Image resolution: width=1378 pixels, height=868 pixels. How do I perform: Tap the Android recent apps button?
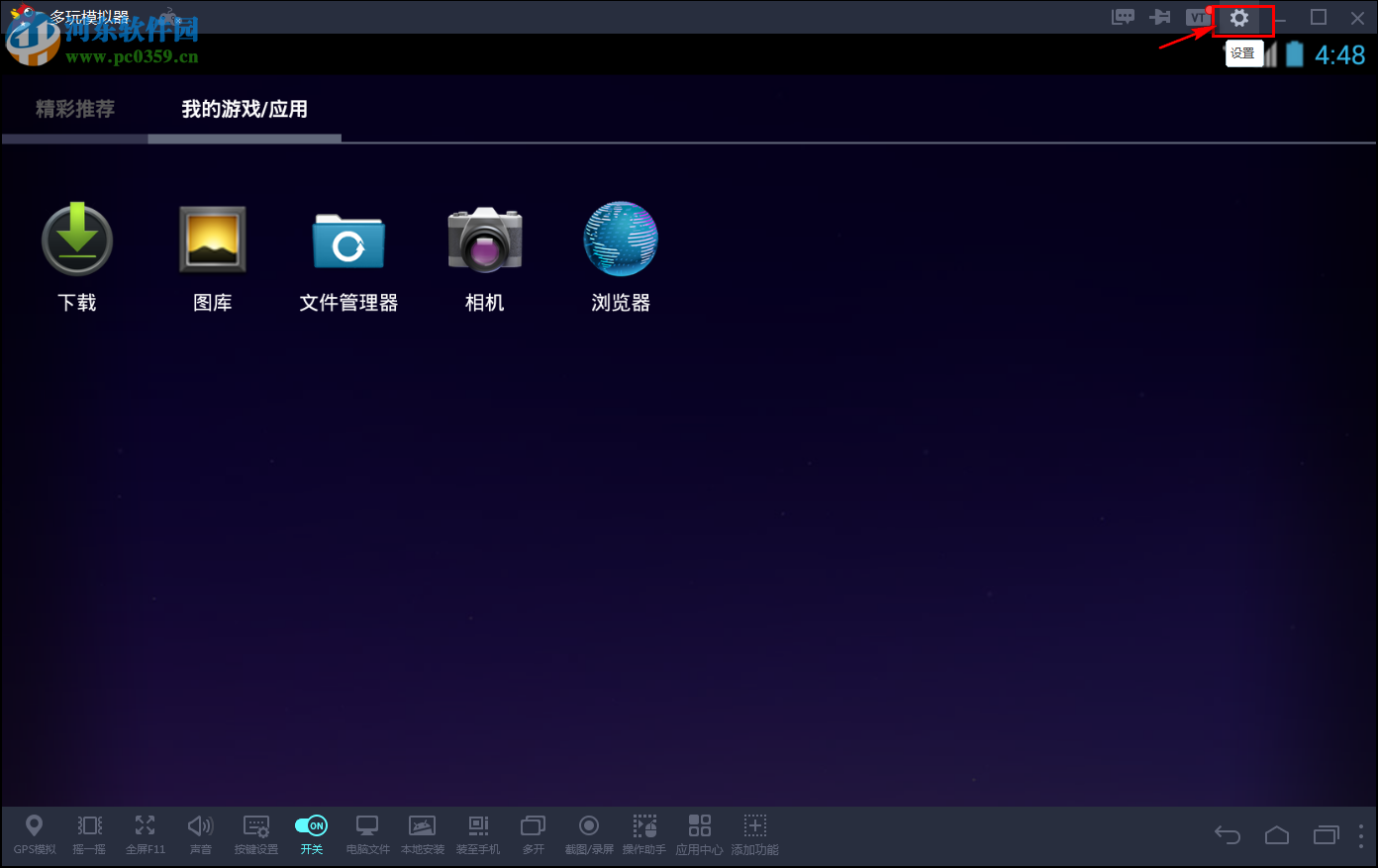pyautogui.click(x=1327, y=835)
